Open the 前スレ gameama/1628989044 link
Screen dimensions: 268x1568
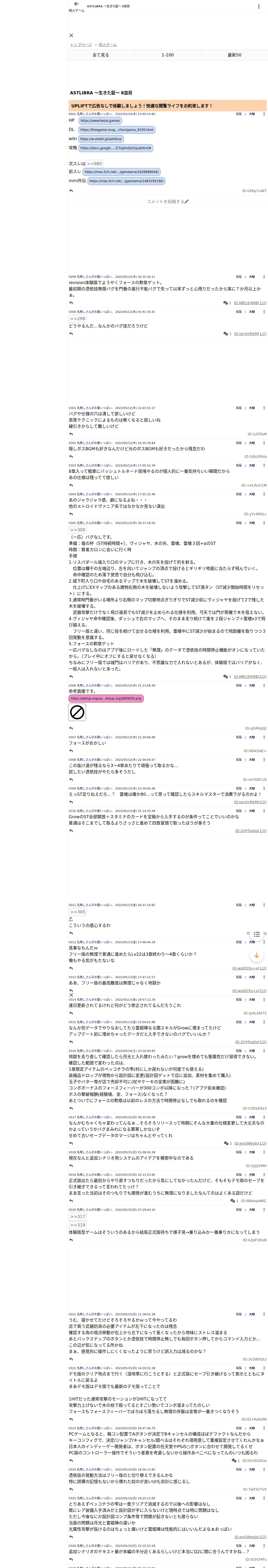pos(121,172)
